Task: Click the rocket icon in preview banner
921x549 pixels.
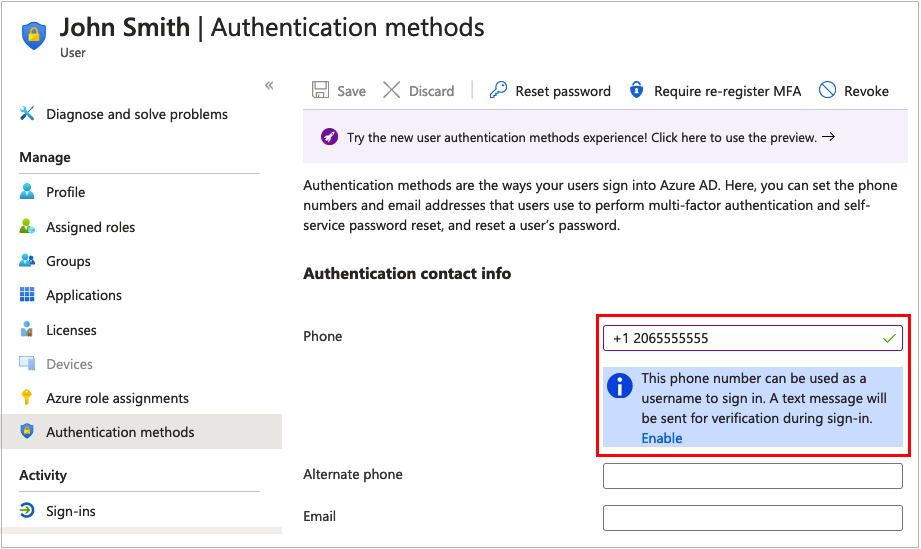Action: click(x=330, y=137)
